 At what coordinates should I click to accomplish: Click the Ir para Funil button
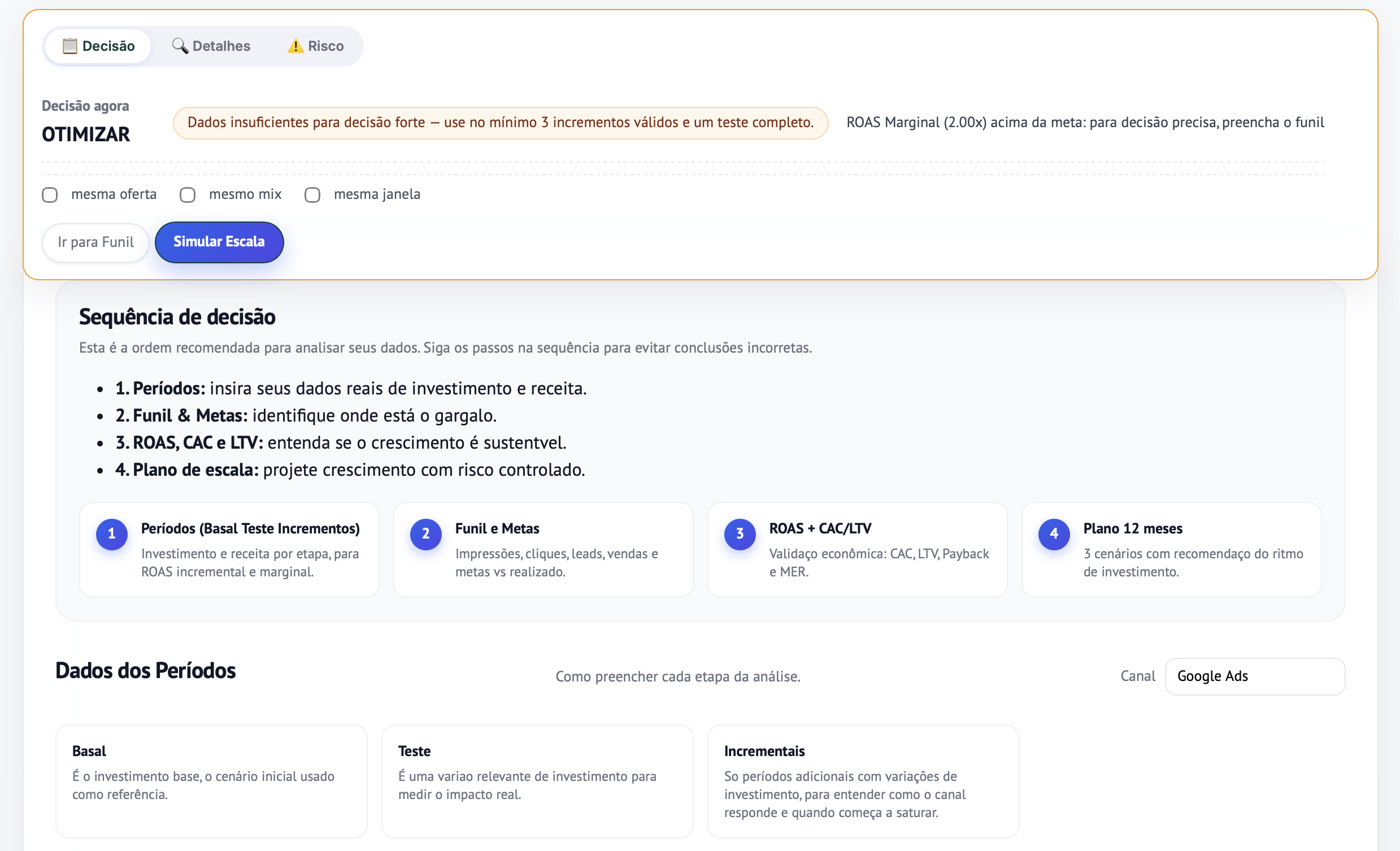pyautogui.click(x=95, y=243)
